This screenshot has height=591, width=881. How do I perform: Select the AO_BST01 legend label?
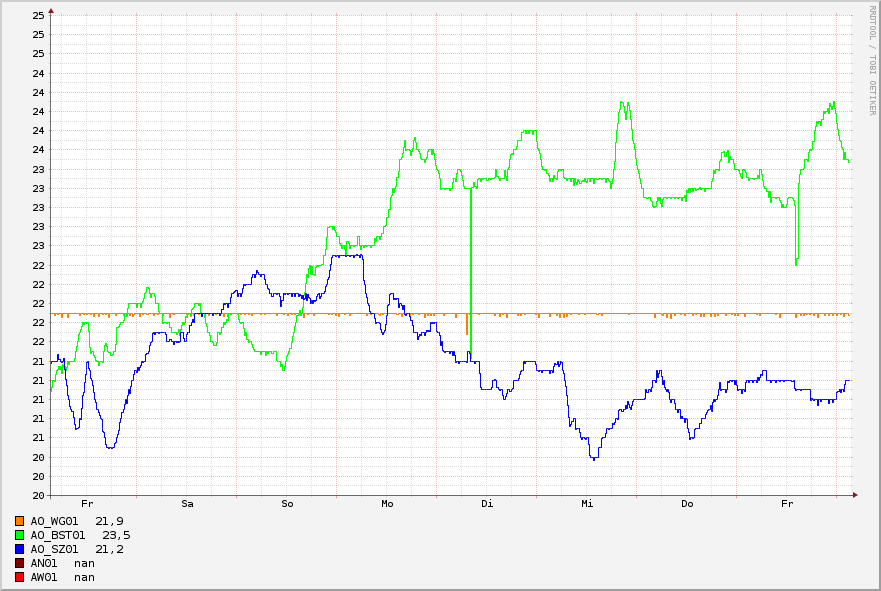(x=58, y=535)
